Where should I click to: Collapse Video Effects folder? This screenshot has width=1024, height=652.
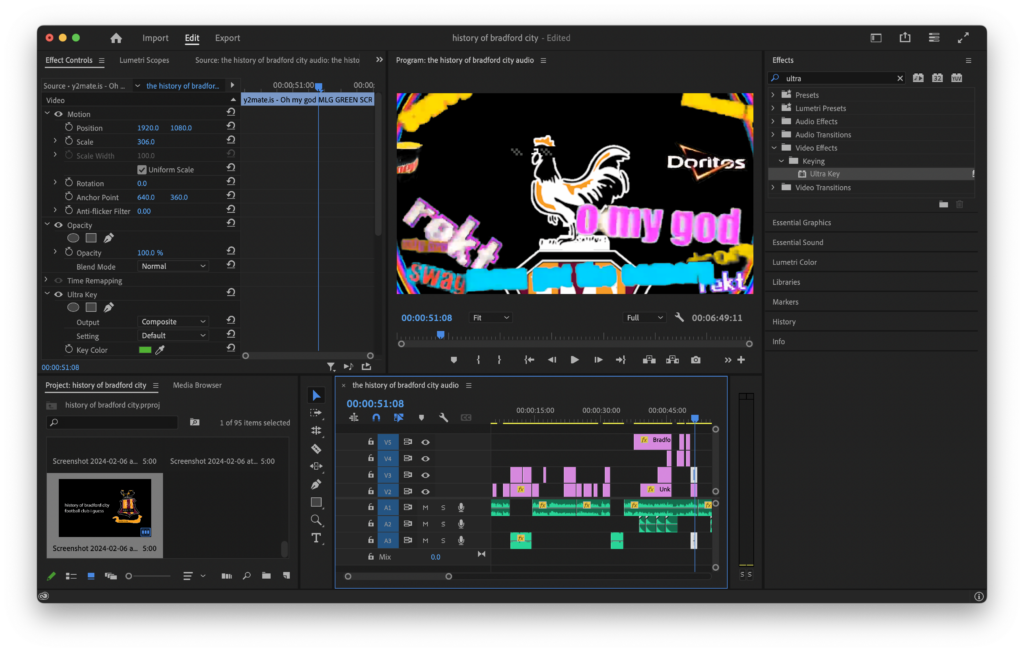coord(773,148)
